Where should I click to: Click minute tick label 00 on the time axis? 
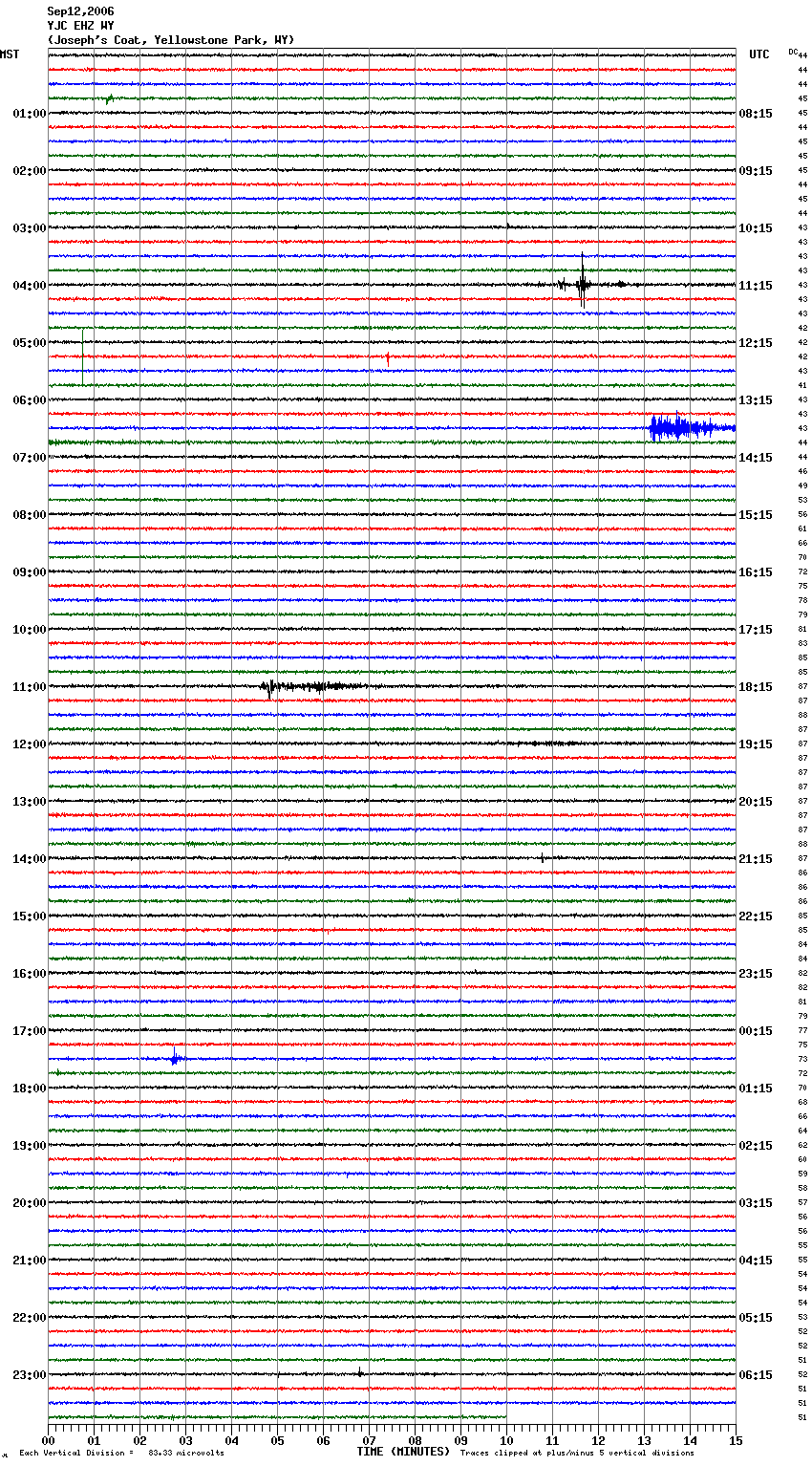pos(49,1440)
